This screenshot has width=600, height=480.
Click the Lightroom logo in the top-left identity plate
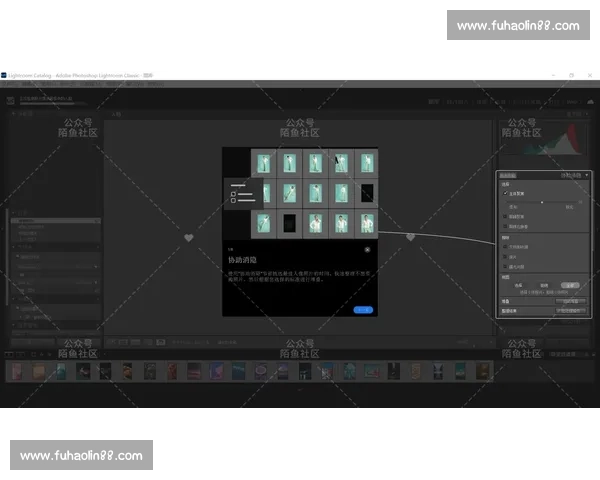tap(9, 99)
